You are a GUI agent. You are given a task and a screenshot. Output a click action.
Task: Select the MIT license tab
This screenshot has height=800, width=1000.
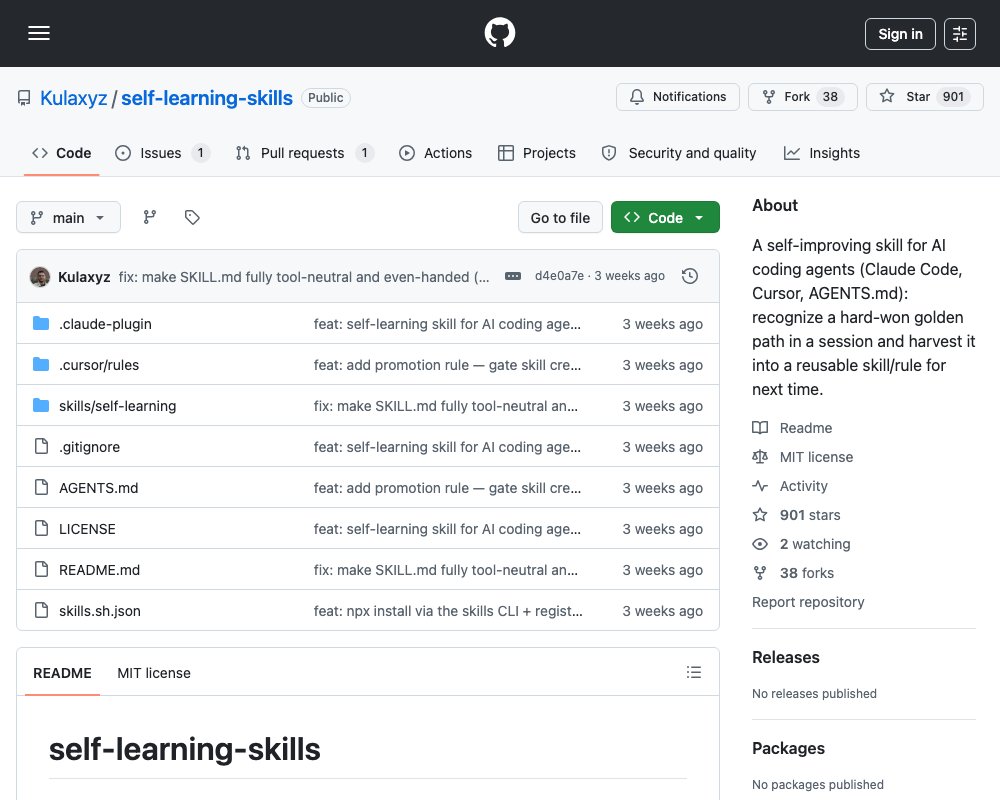point(154,673)
